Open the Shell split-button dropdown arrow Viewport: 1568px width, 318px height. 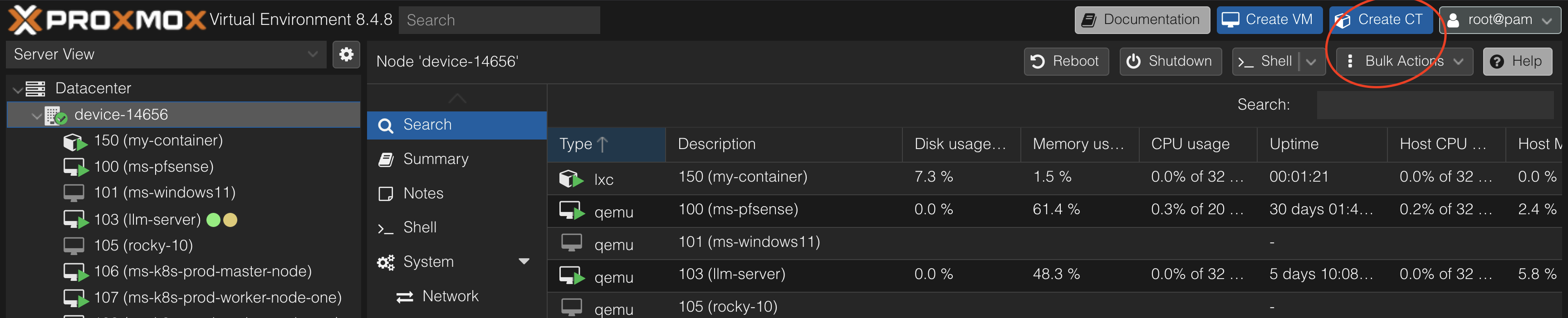(1311, 62)
